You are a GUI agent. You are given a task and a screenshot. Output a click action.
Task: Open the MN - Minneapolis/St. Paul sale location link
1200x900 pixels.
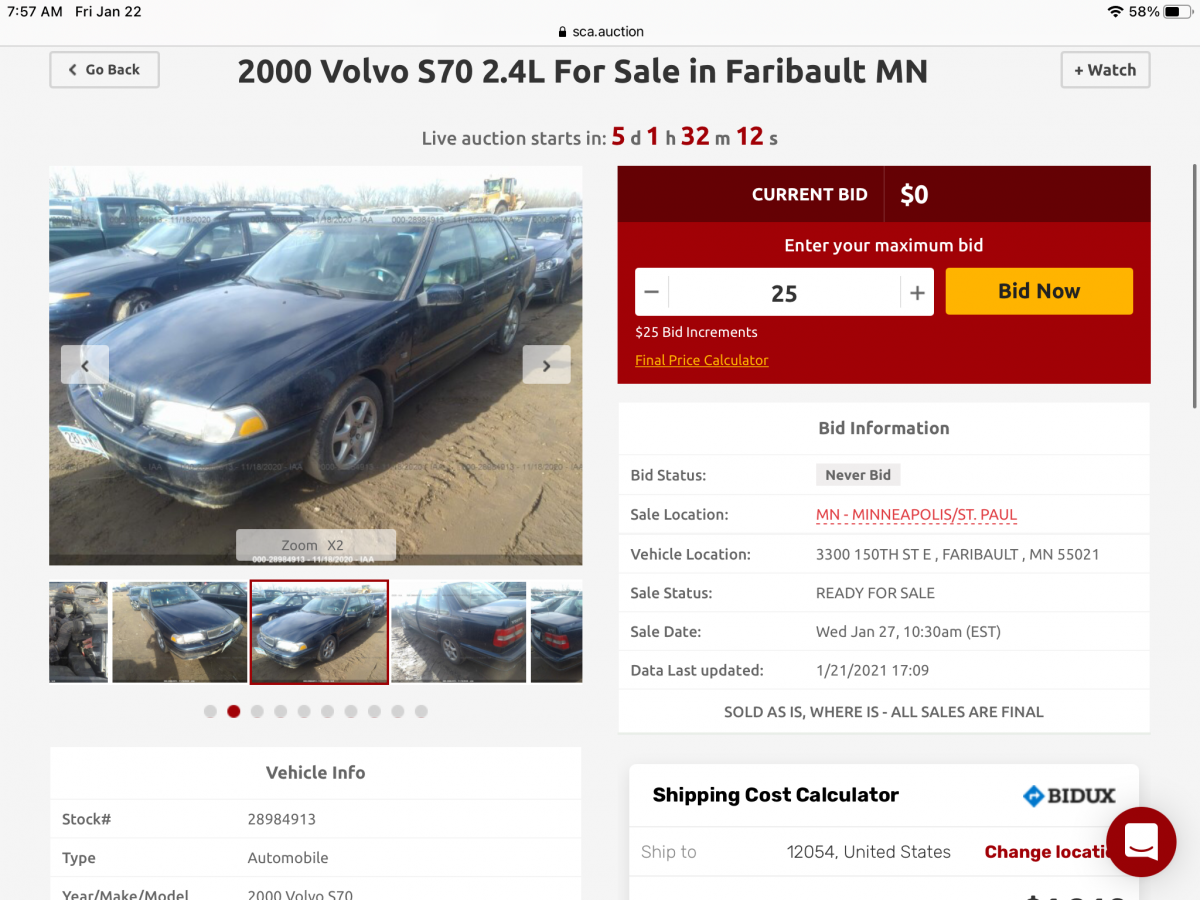(x=916, y=514)
